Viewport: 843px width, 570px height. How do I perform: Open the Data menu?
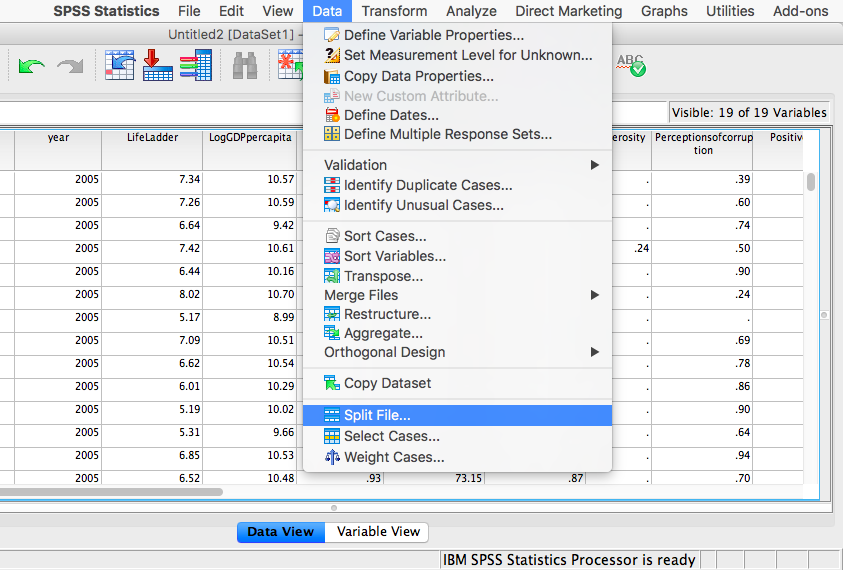click(327, 11)
